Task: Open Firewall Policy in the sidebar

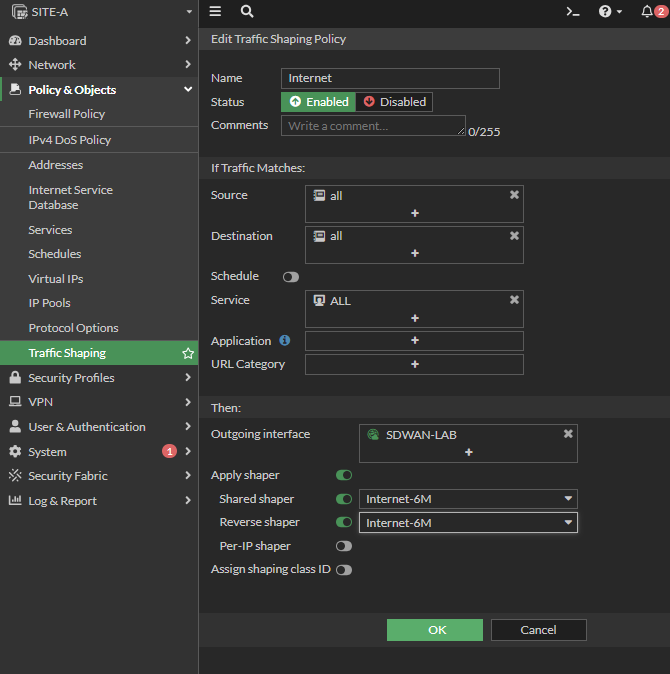Action: click(66, 115)
